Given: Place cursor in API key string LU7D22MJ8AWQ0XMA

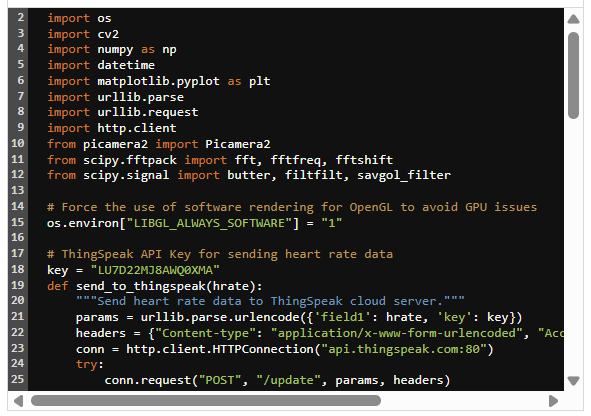Looking at the screenshot, I should coord(155,270).
